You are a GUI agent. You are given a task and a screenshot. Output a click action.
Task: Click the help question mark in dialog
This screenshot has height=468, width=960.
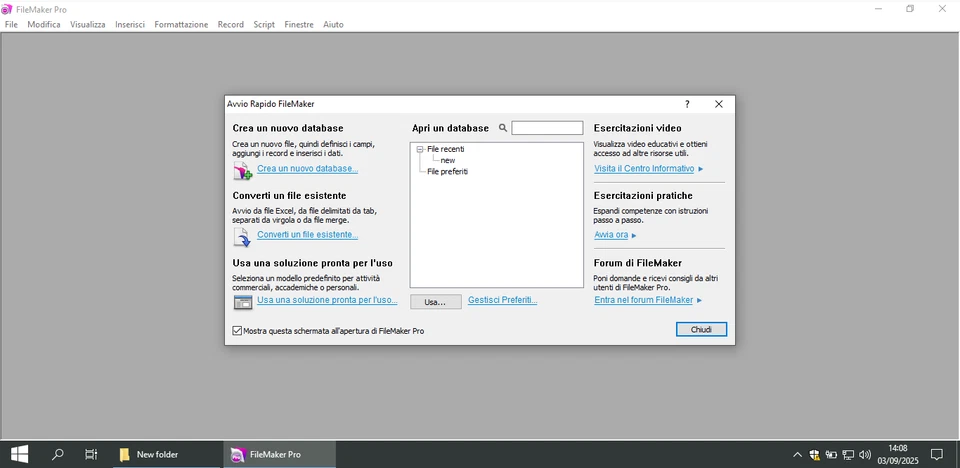pyautogui.click(x=687, y=104)
